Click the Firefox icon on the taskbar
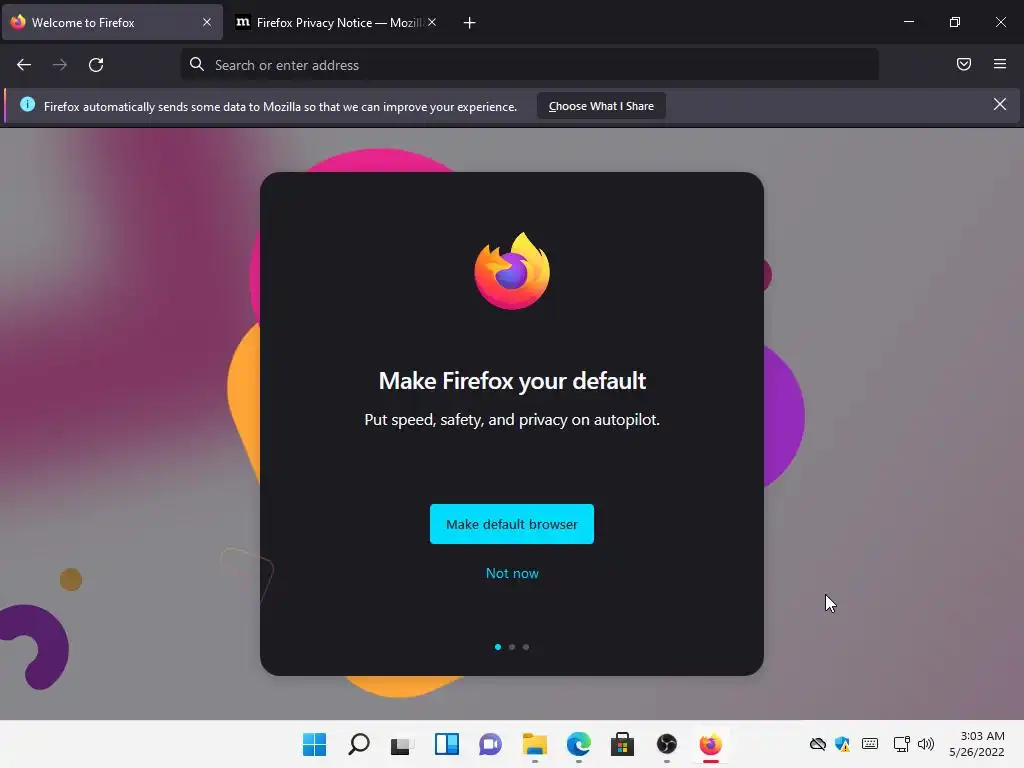The height and width of the screenshot is (768, 1024). tap(711, 744)
